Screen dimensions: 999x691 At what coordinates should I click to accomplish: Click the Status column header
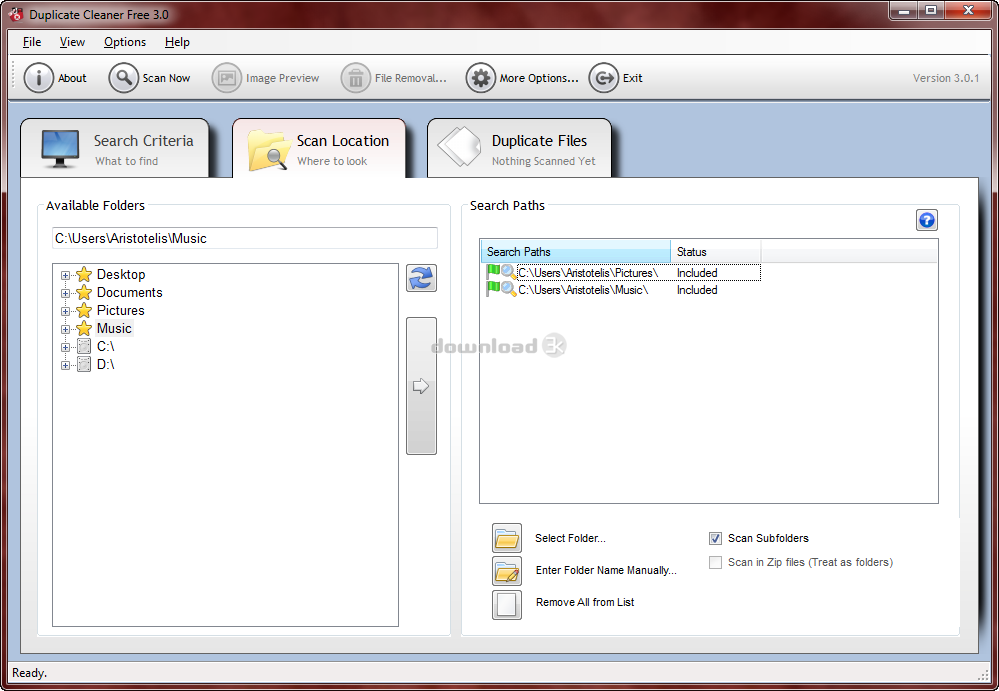[x=715, y=252]
